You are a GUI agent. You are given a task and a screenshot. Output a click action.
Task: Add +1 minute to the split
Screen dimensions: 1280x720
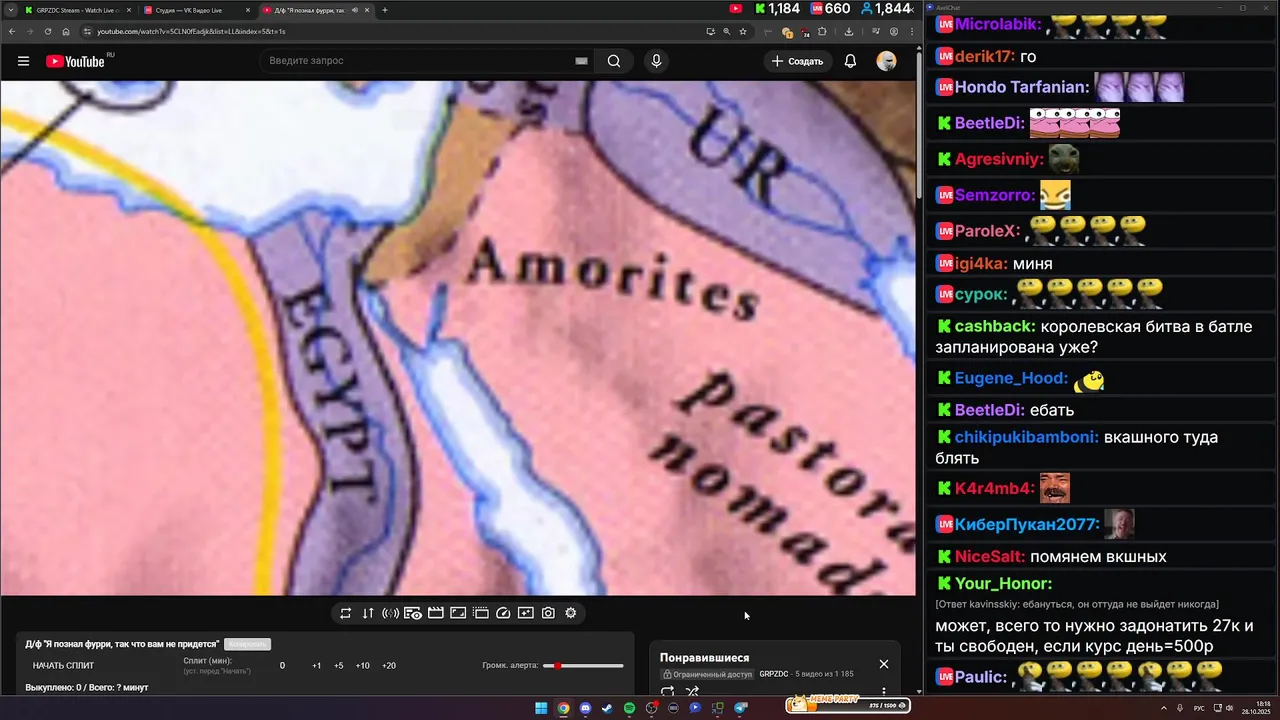317,666
